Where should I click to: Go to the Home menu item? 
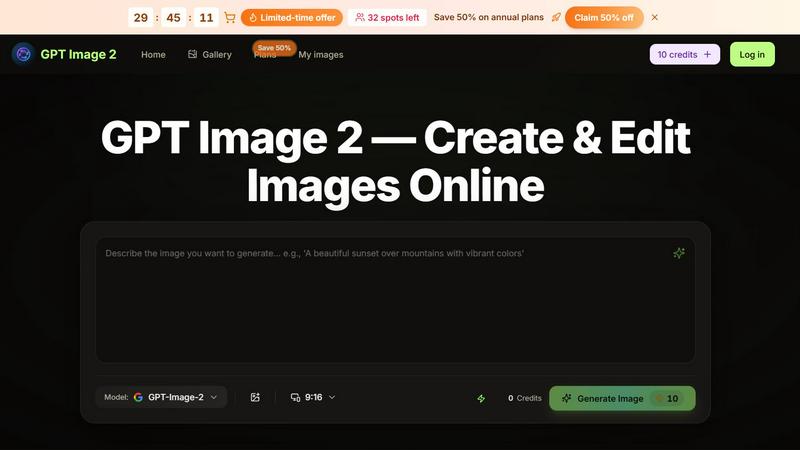153,55
